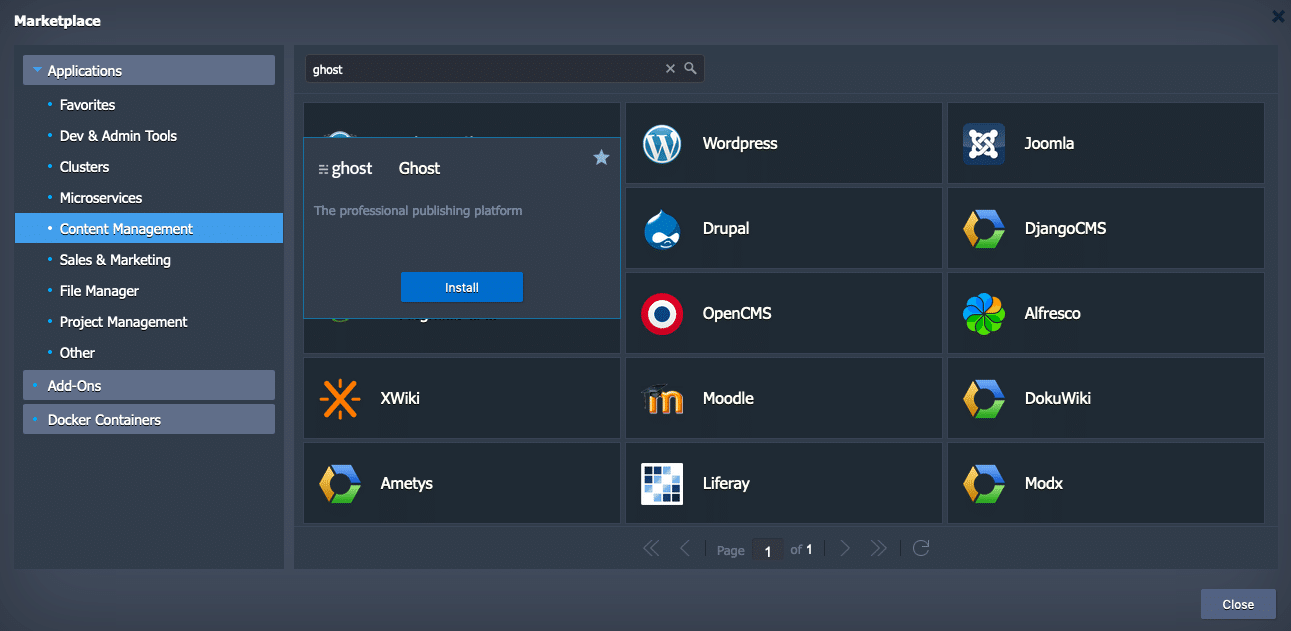Select the Wordpress application icon
This screenshot has height=631, width=1291.
click(x=661, y=143)
